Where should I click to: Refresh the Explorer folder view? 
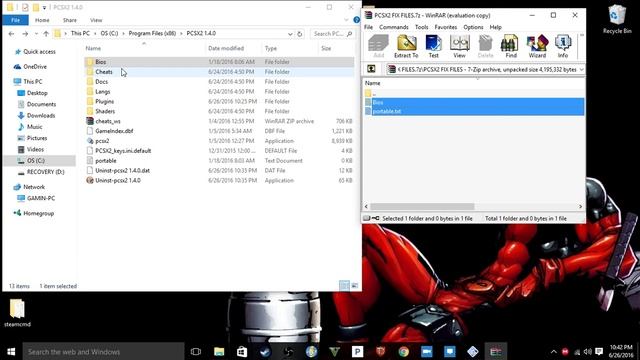coord(300,34)
